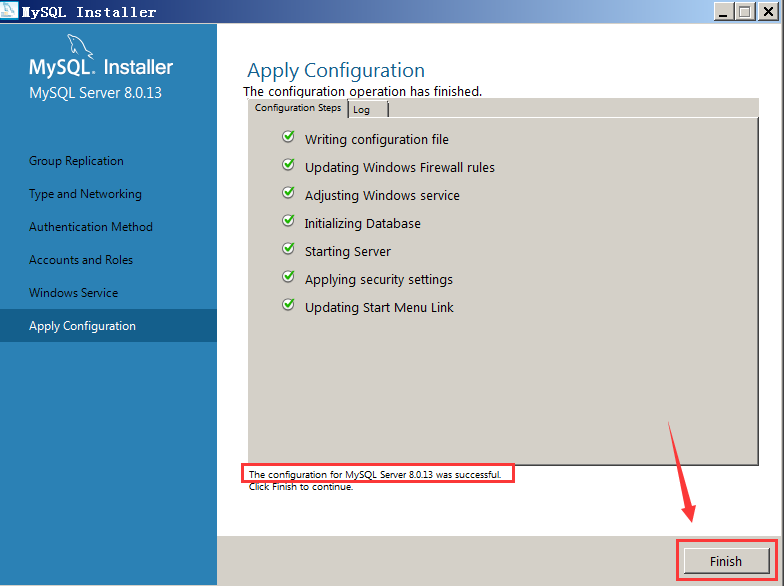Click the 'Apply Configuration' page heading

[x=336, y=70]
